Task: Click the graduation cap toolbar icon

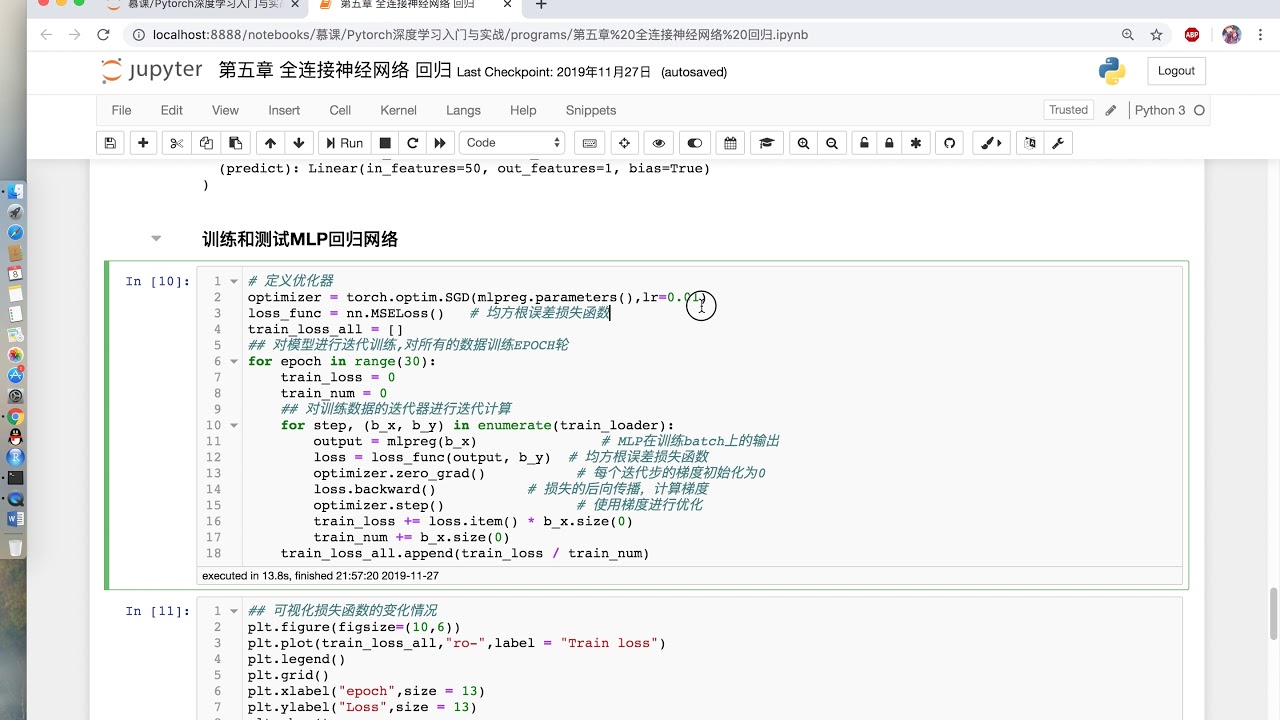Action: [x=767, y=143]
